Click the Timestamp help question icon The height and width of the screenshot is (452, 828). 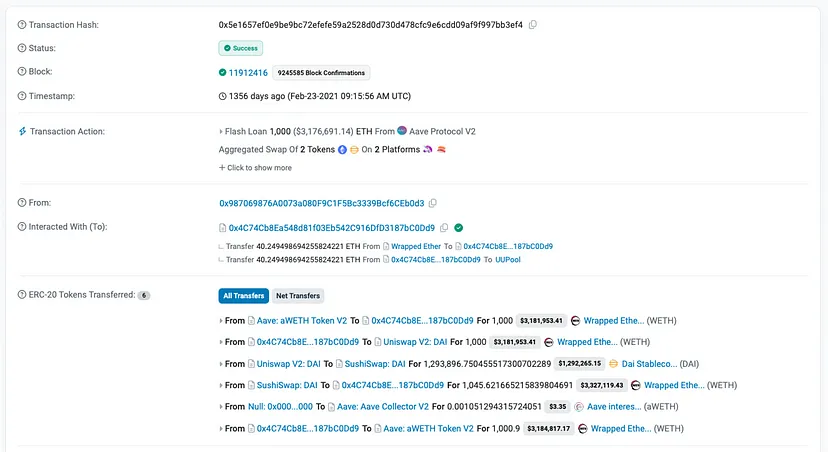pos(22,96)
